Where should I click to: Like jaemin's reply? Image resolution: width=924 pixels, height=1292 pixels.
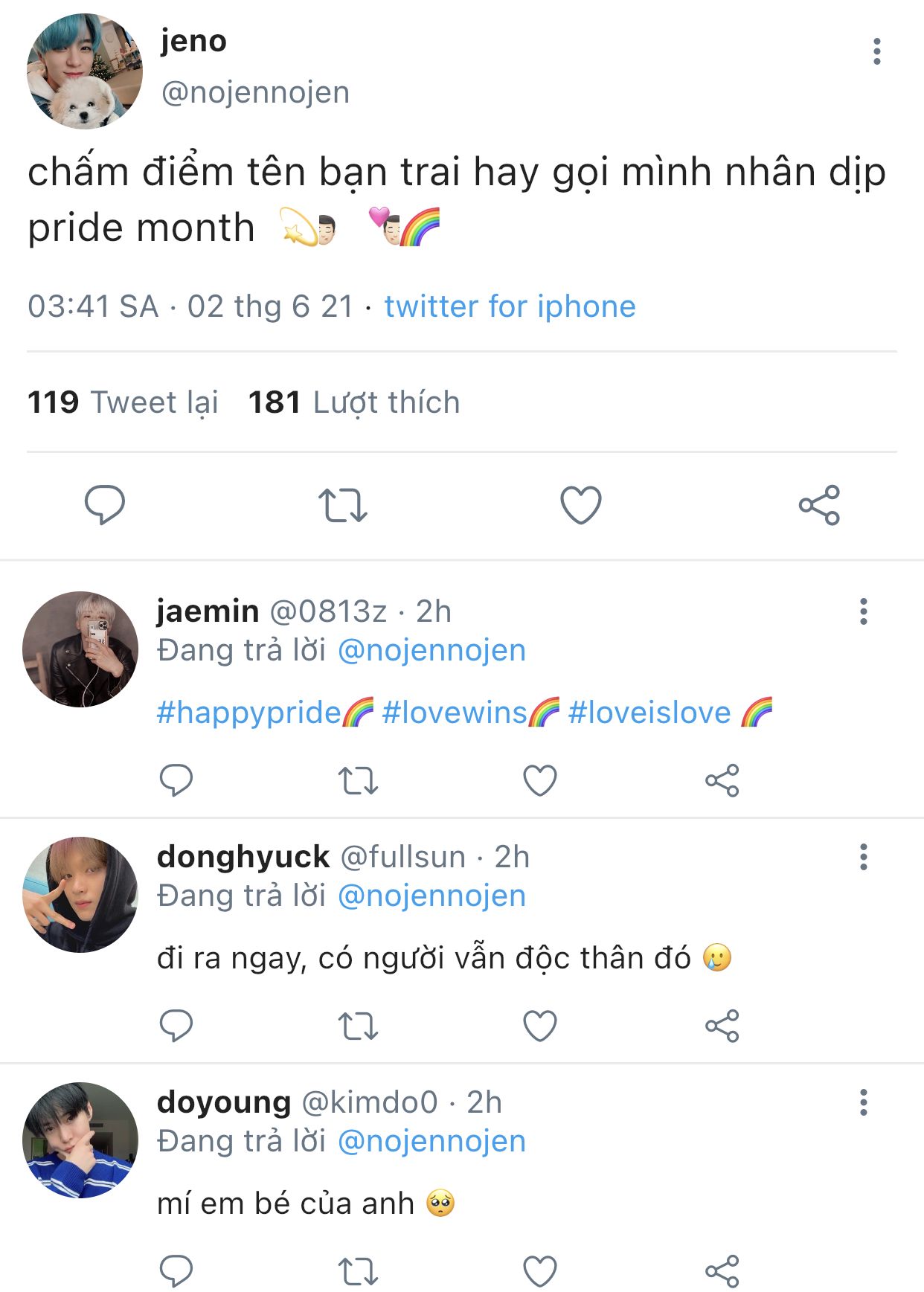(x=540, y=780)
